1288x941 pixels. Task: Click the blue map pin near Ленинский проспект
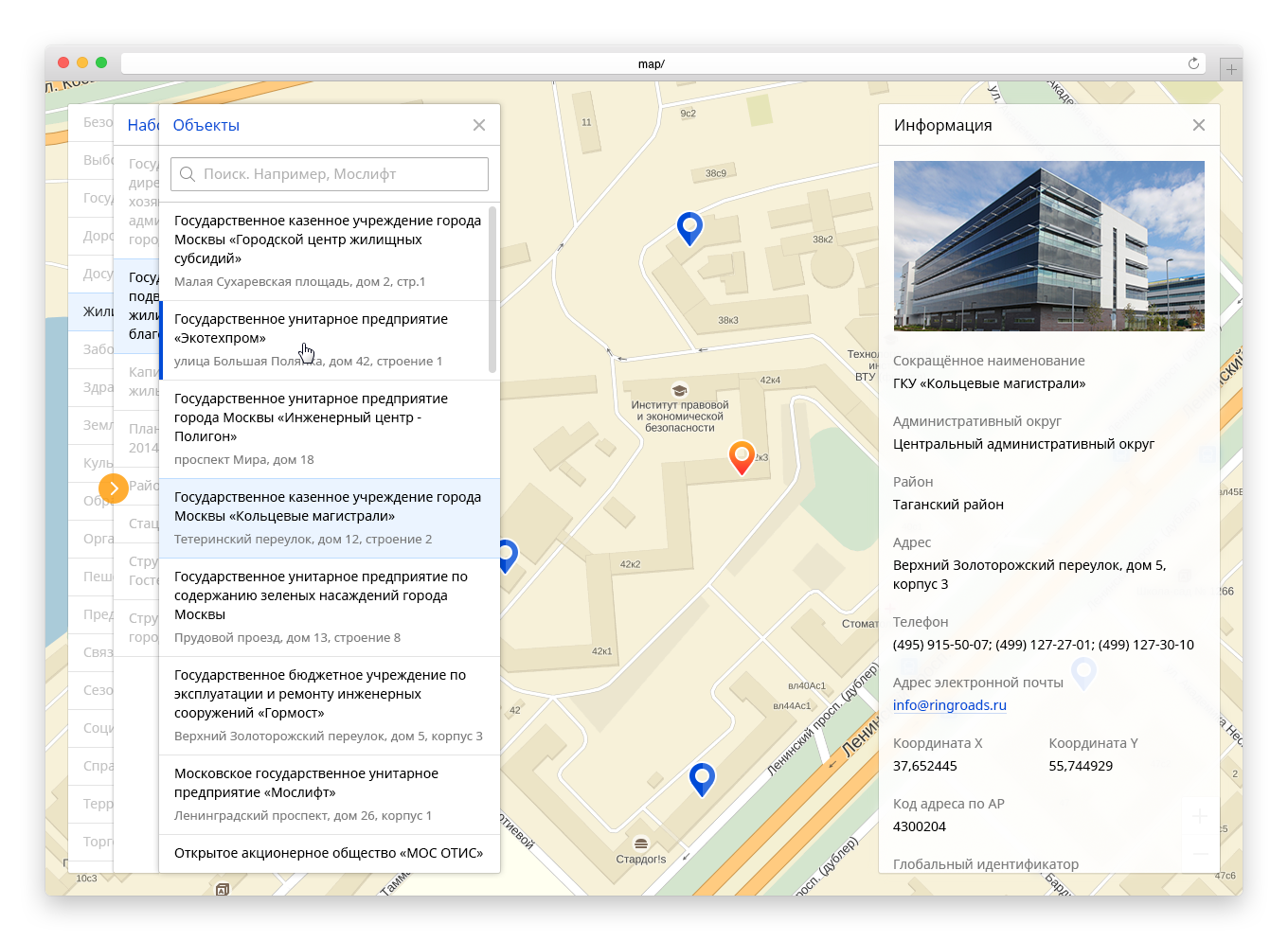[x=702, y=778]
